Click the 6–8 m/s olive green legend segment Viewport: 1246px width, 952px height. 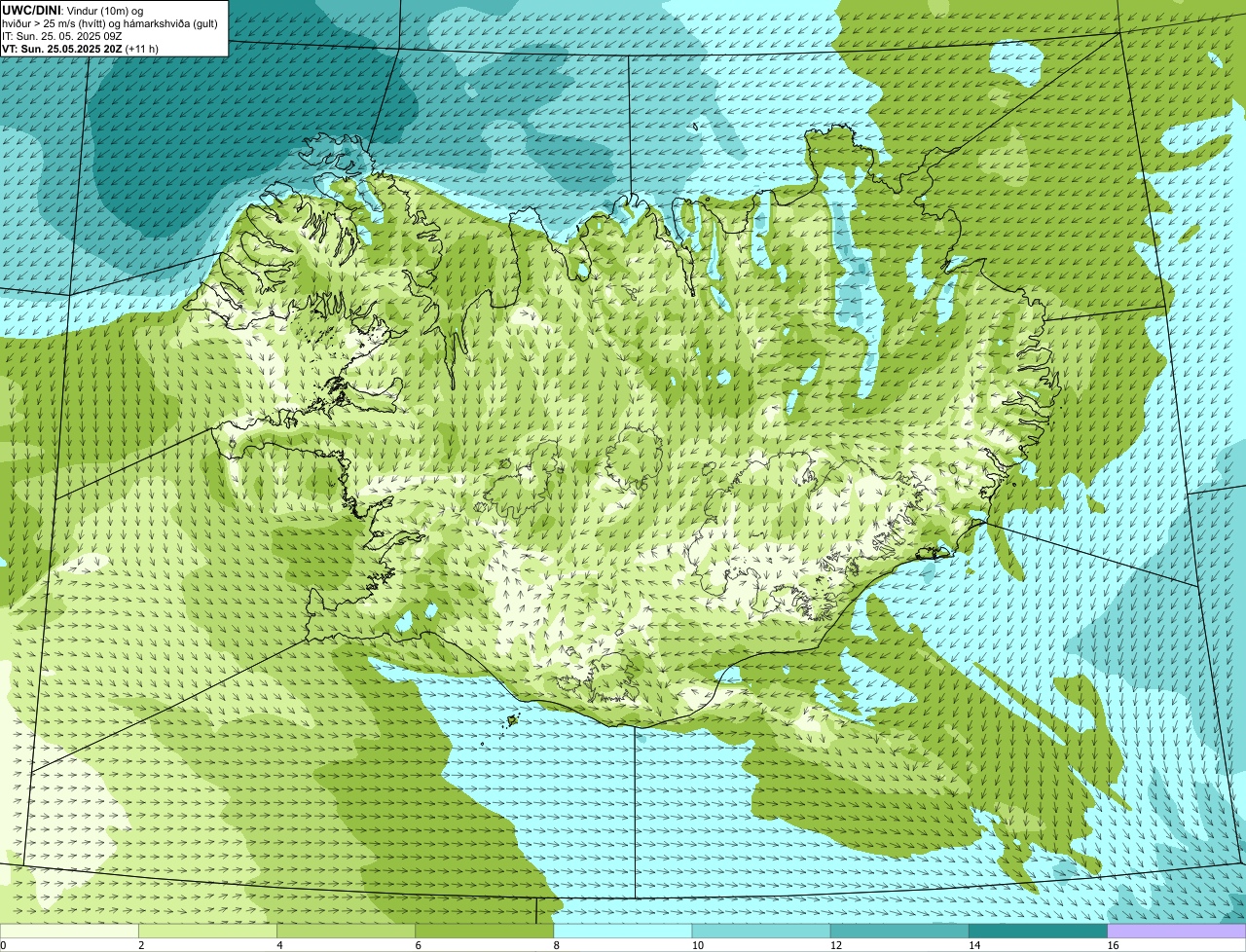click(485, 932)
